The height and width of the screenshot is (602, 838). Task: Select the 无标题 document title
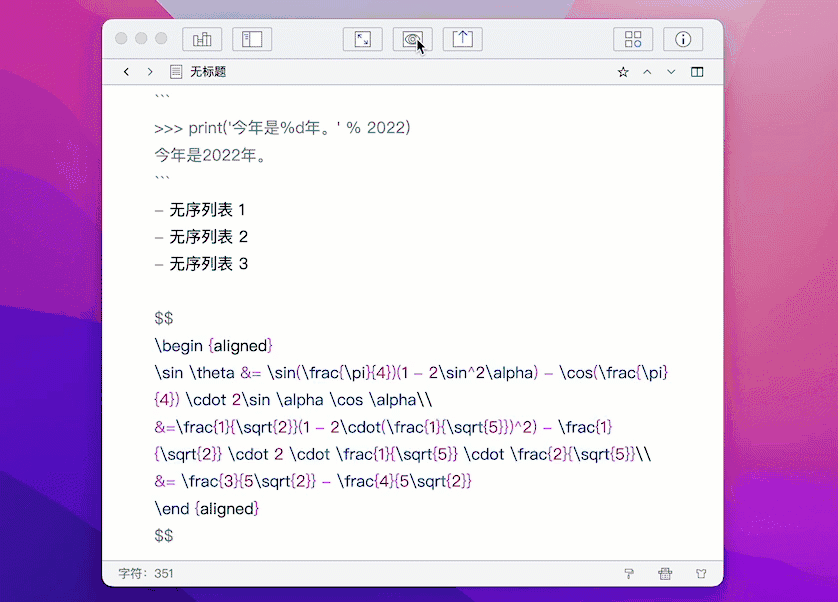tap(208, 72)
